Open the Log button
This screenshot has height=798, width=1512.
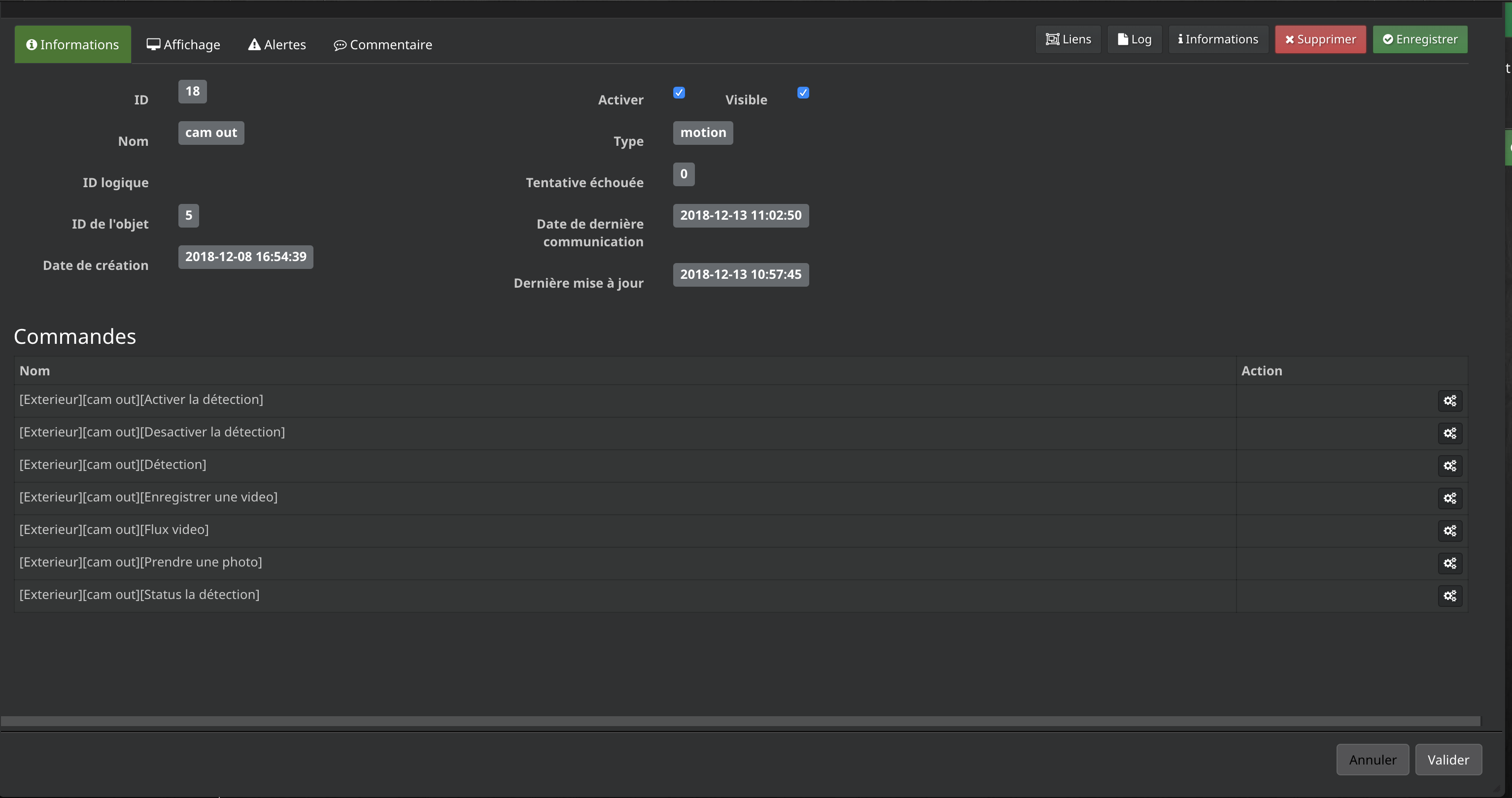coord(1134,39)
